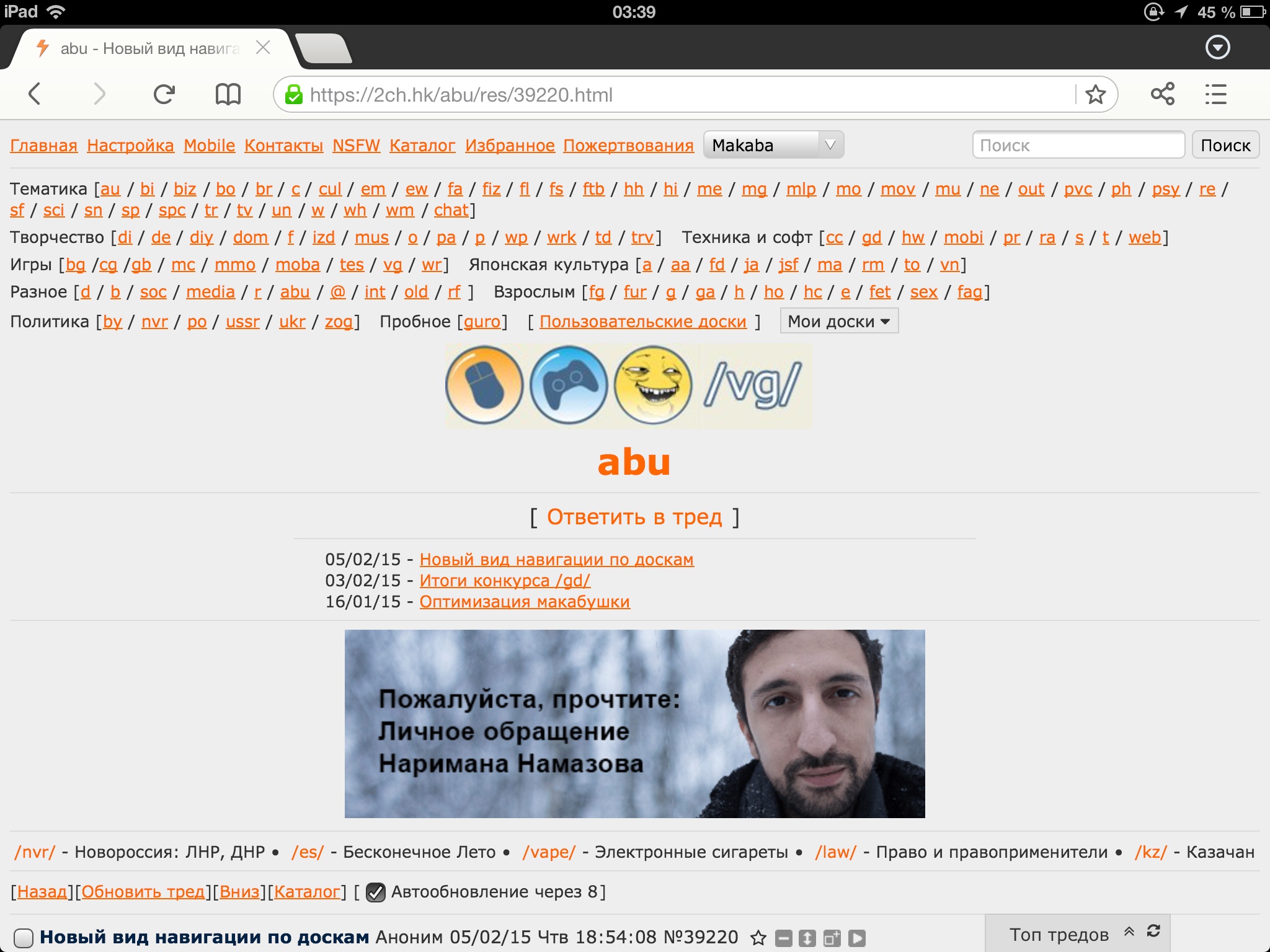Open Настройка link
This screenshot has height=952, width=1270.
coord(130,146)
